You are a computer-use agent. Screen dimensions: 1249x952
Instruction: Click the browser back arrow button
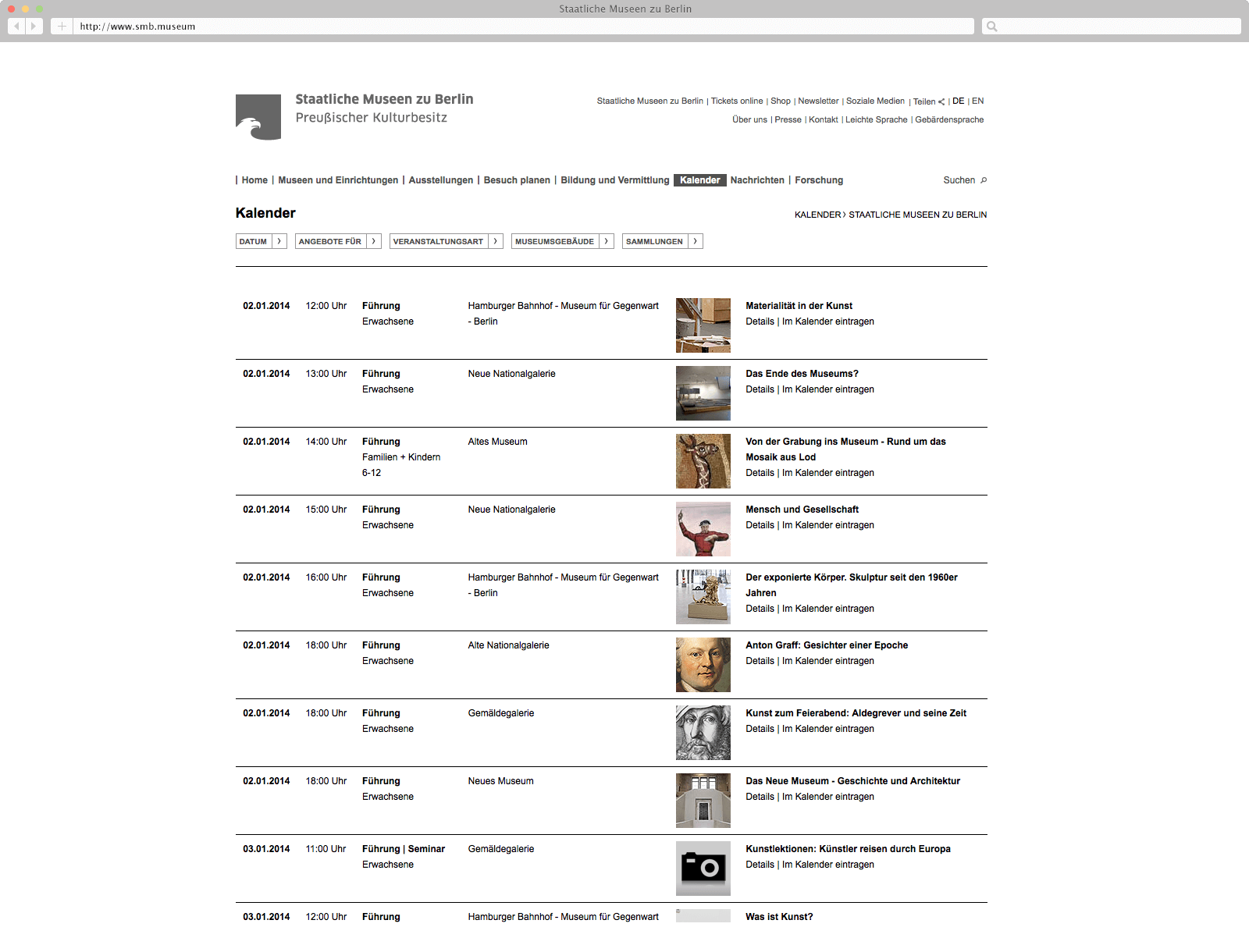(x=16, y=26)
